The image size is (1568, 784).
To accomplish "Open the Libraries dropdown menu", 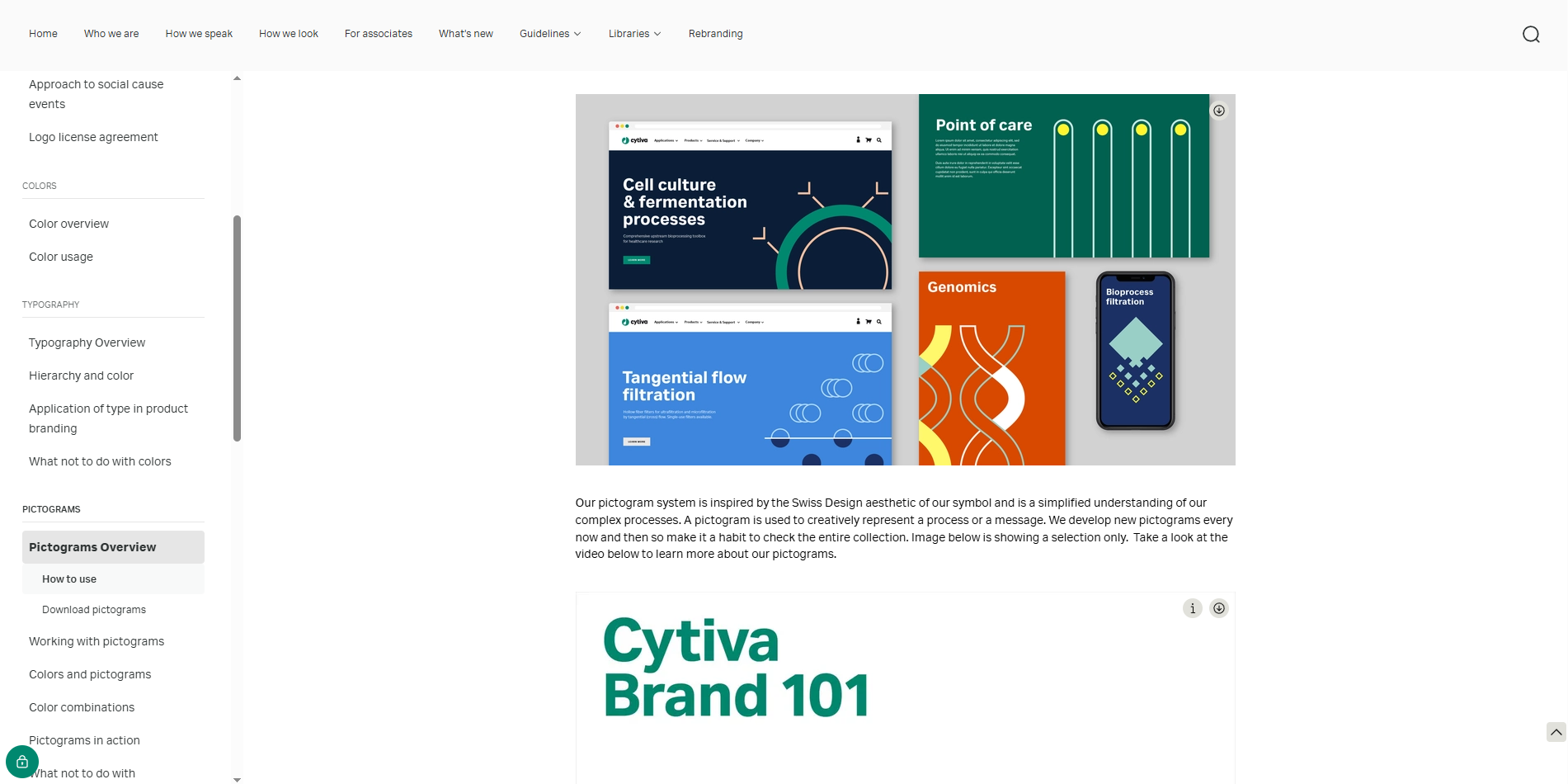I will (634, 34).
